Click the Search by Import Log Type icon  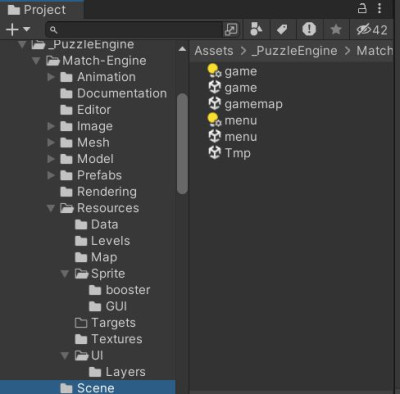point(309,29)
